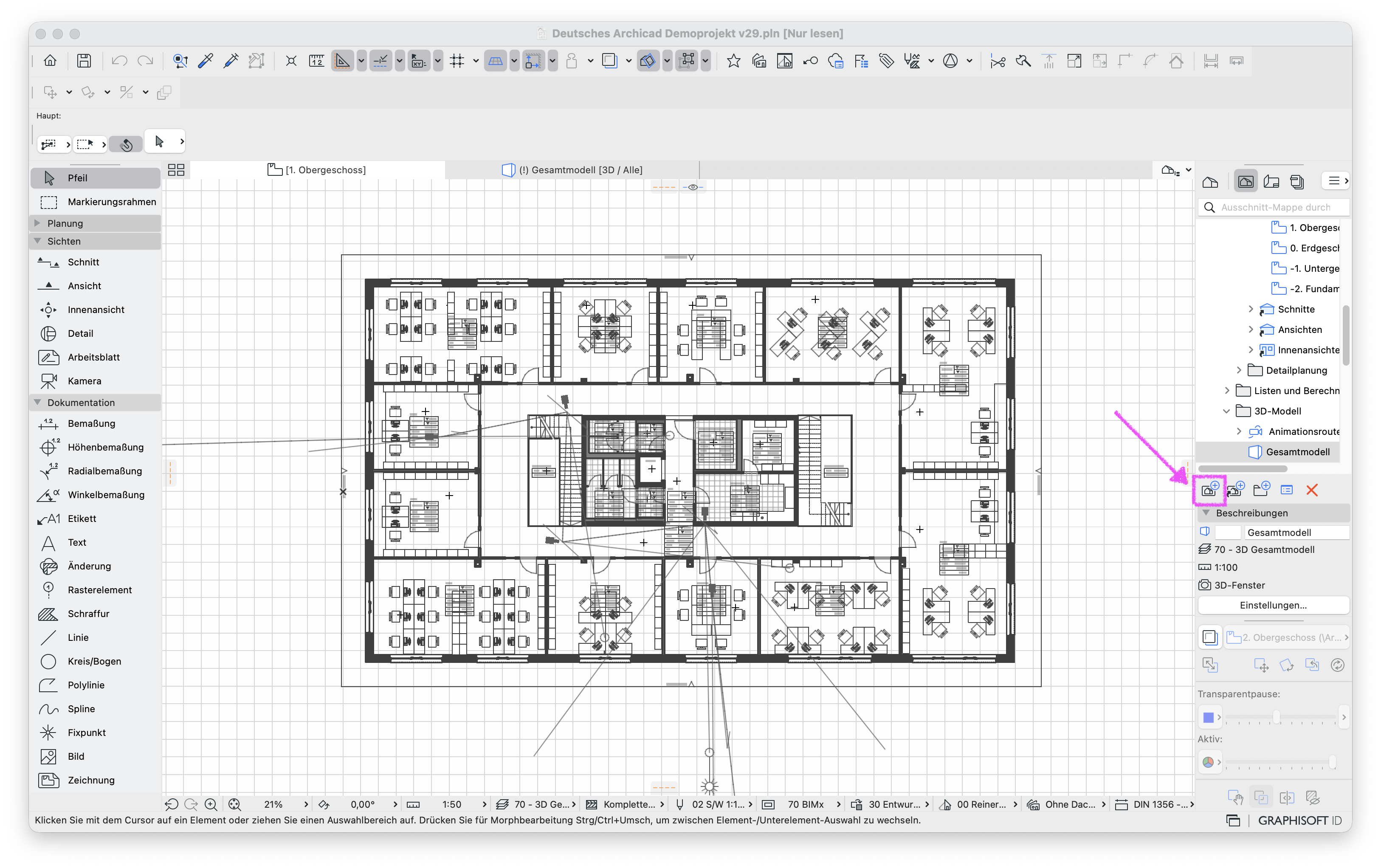Open the 70 - 3D Ge... layer combination dropdown
This screenshot has width=1381, height=868.
click(535, 804)
